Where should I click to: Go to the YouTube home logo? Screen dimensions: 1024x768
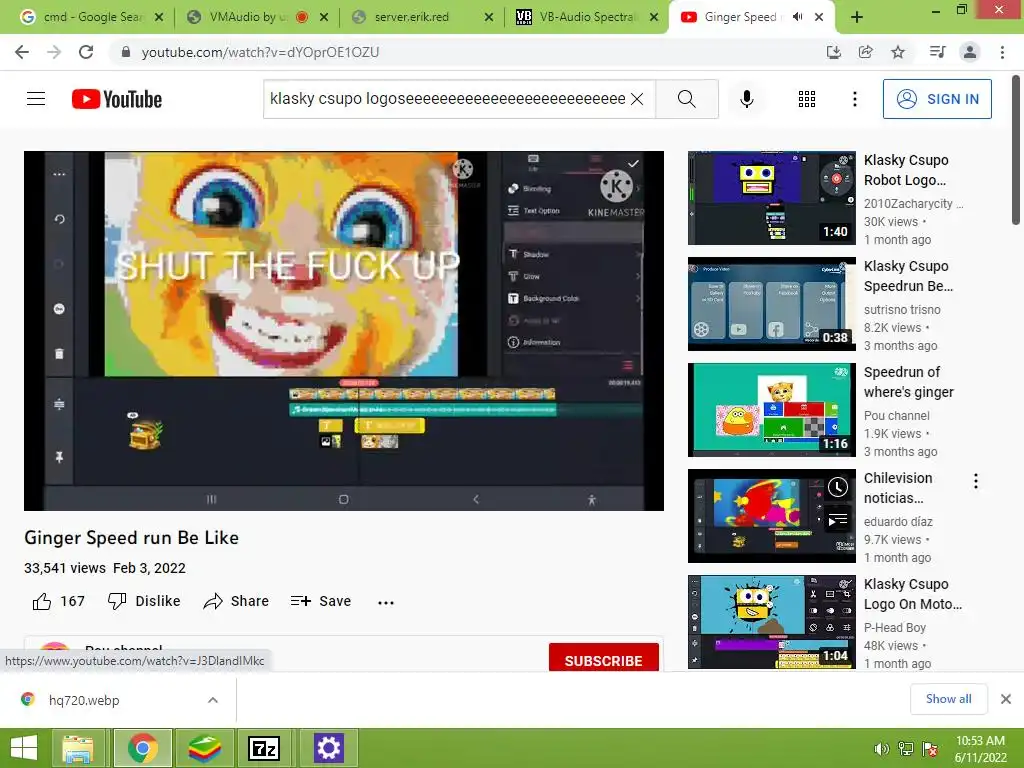click(117, 99)
